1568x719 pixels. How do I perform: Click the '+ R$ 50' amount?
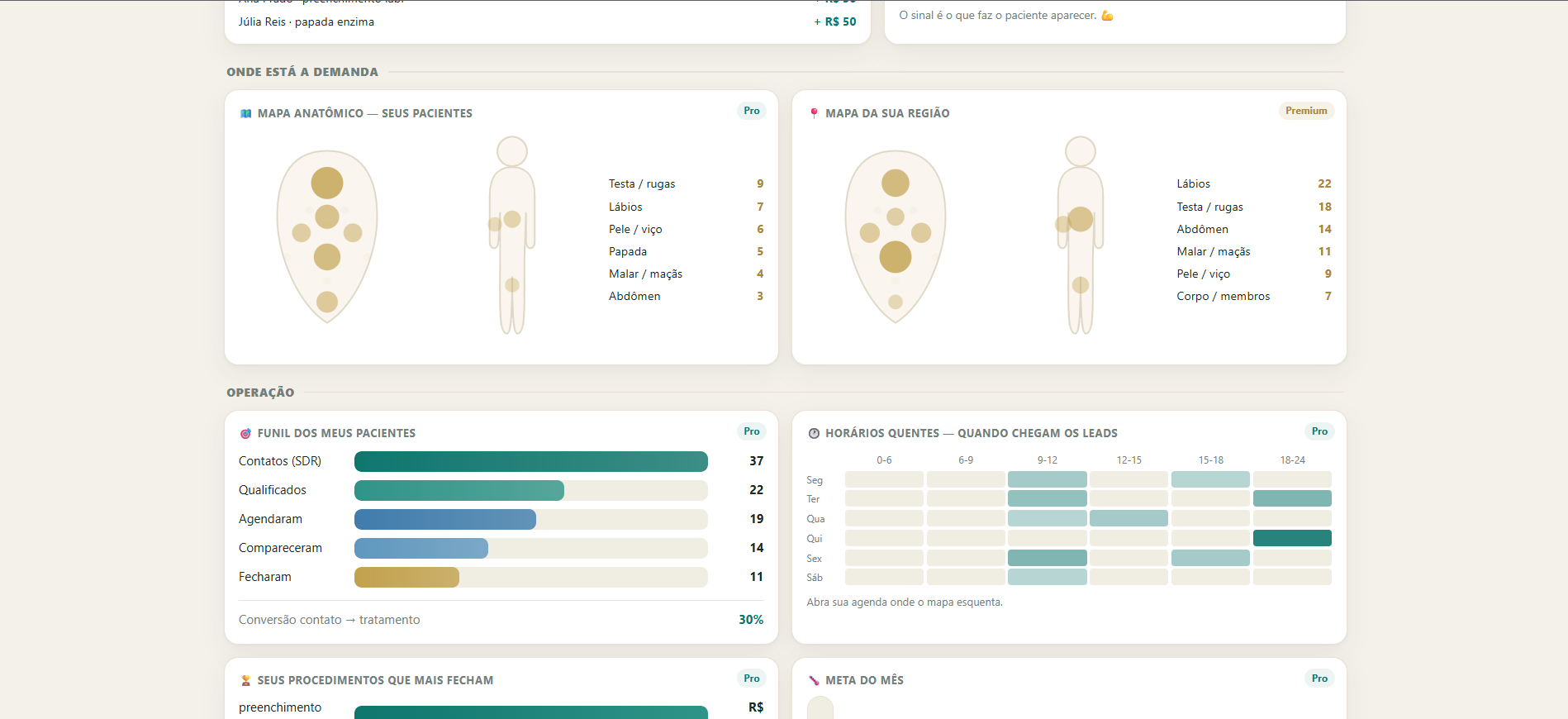(835, 22)
